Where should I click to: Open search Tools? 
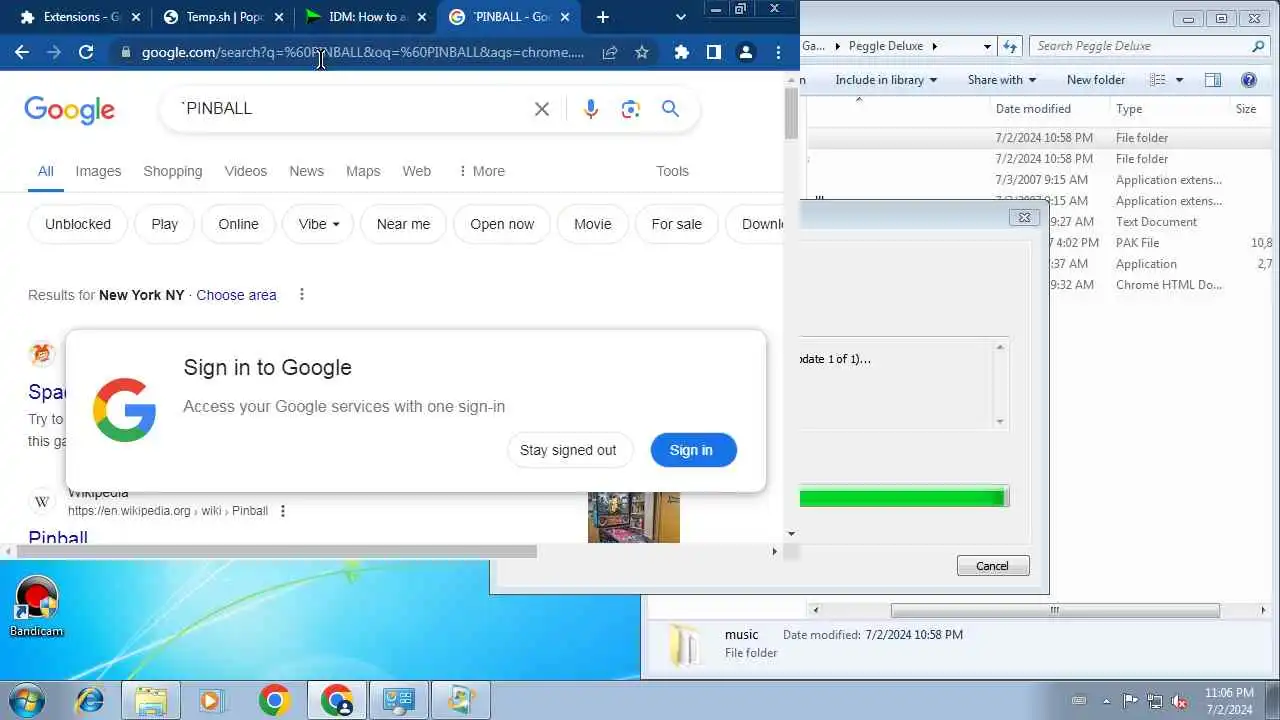[x=672, y=171]
